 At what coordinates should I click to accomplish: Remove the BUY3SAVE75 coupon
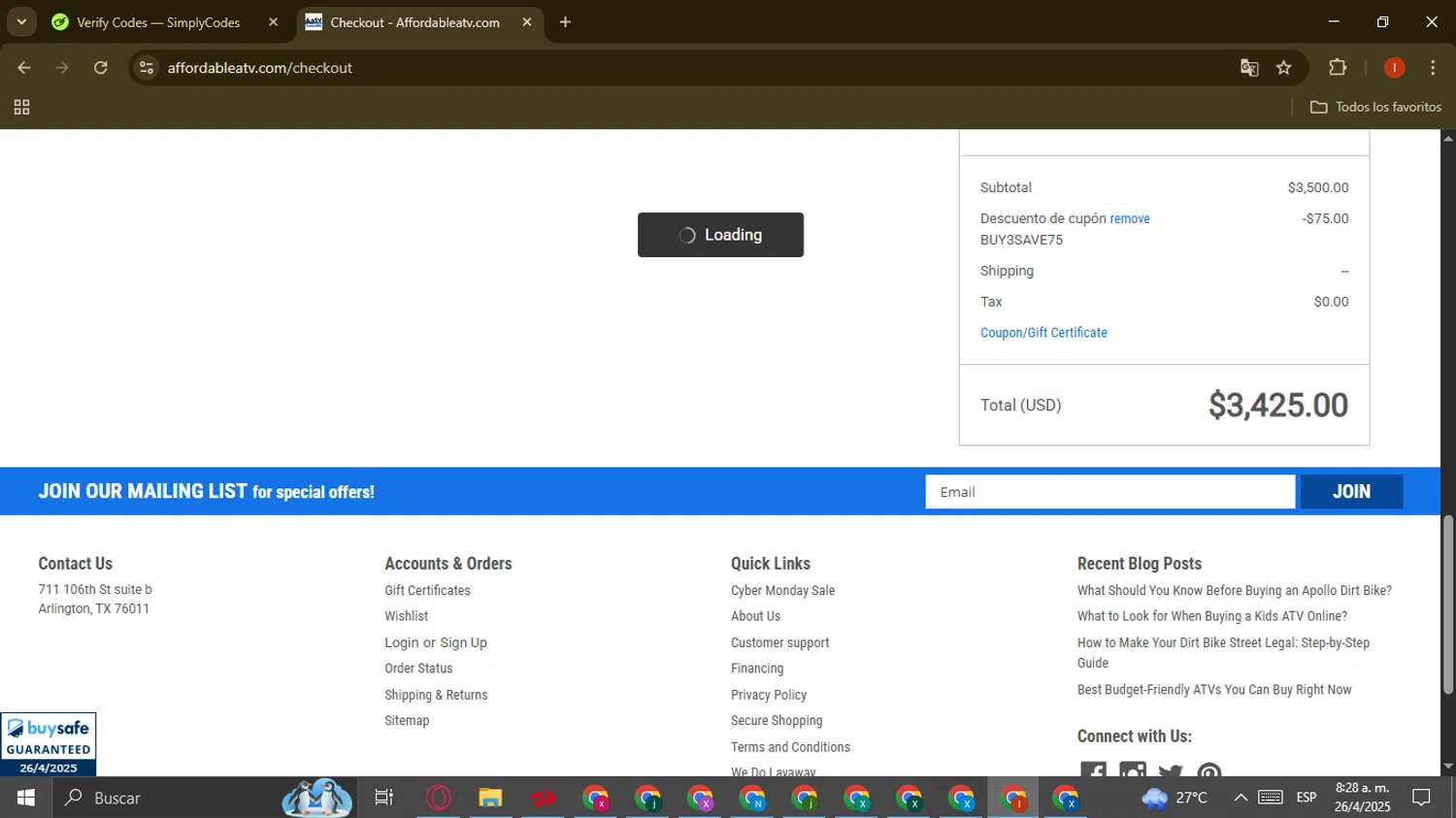coord(1130,219)
